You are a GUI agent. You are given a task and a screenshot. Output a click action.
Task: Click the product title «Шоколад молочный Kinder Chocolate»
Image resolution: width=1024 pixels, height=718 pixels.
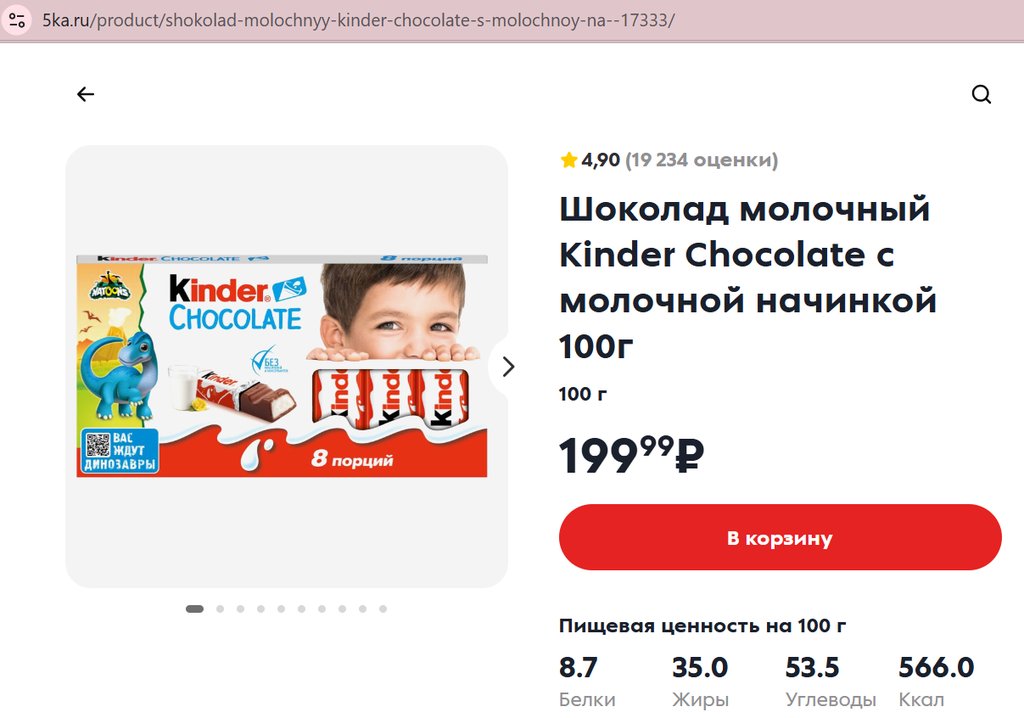747,277
